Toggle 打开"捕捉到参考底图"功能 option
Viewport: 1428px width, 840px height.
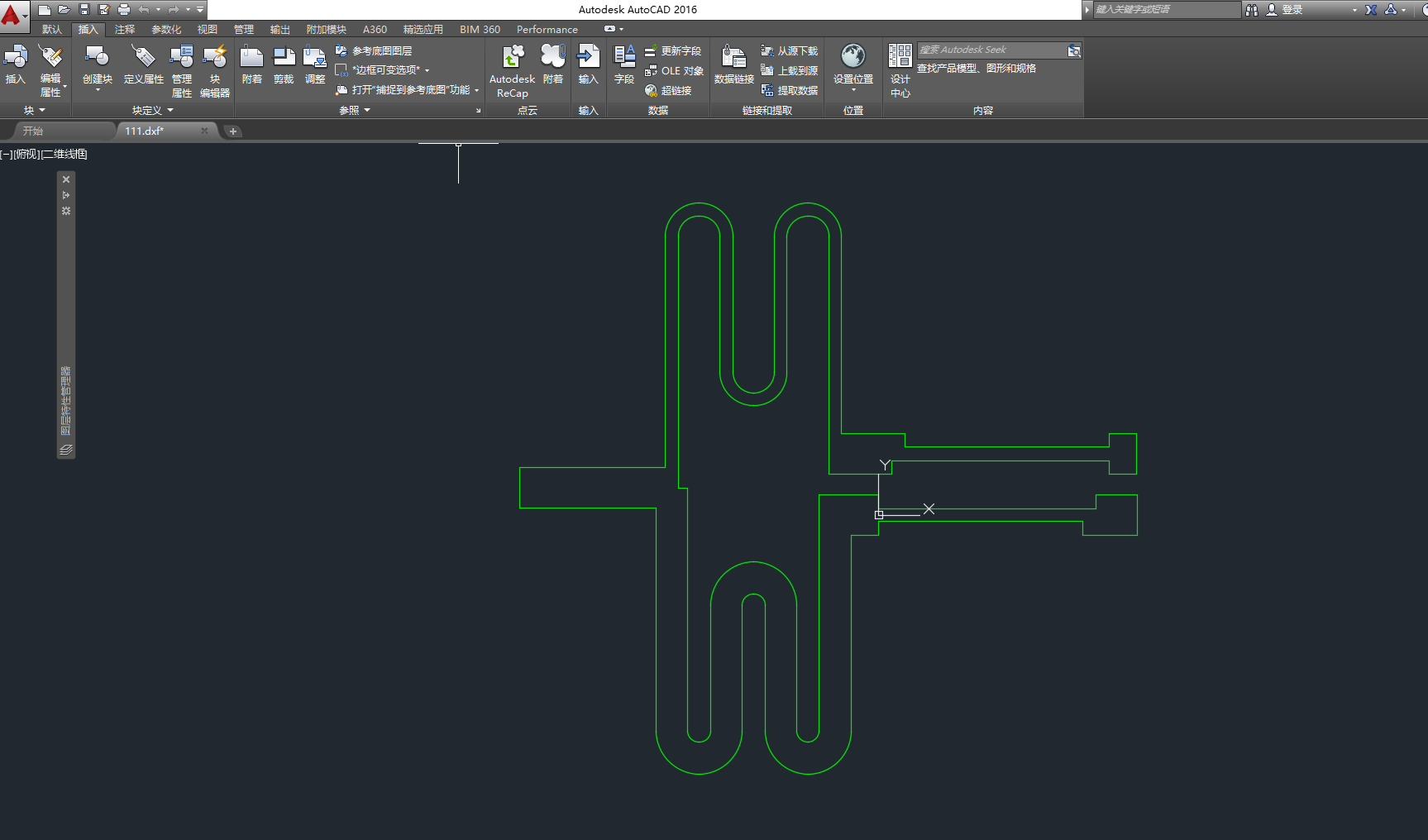[407, 90]
